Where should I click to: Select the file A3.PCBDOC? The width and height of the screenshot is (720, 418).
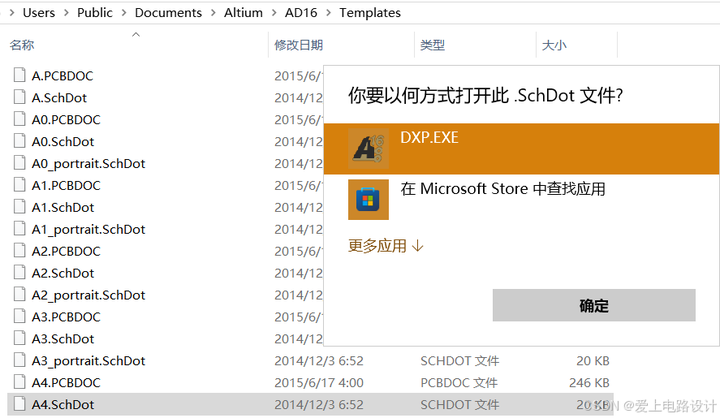66,317
